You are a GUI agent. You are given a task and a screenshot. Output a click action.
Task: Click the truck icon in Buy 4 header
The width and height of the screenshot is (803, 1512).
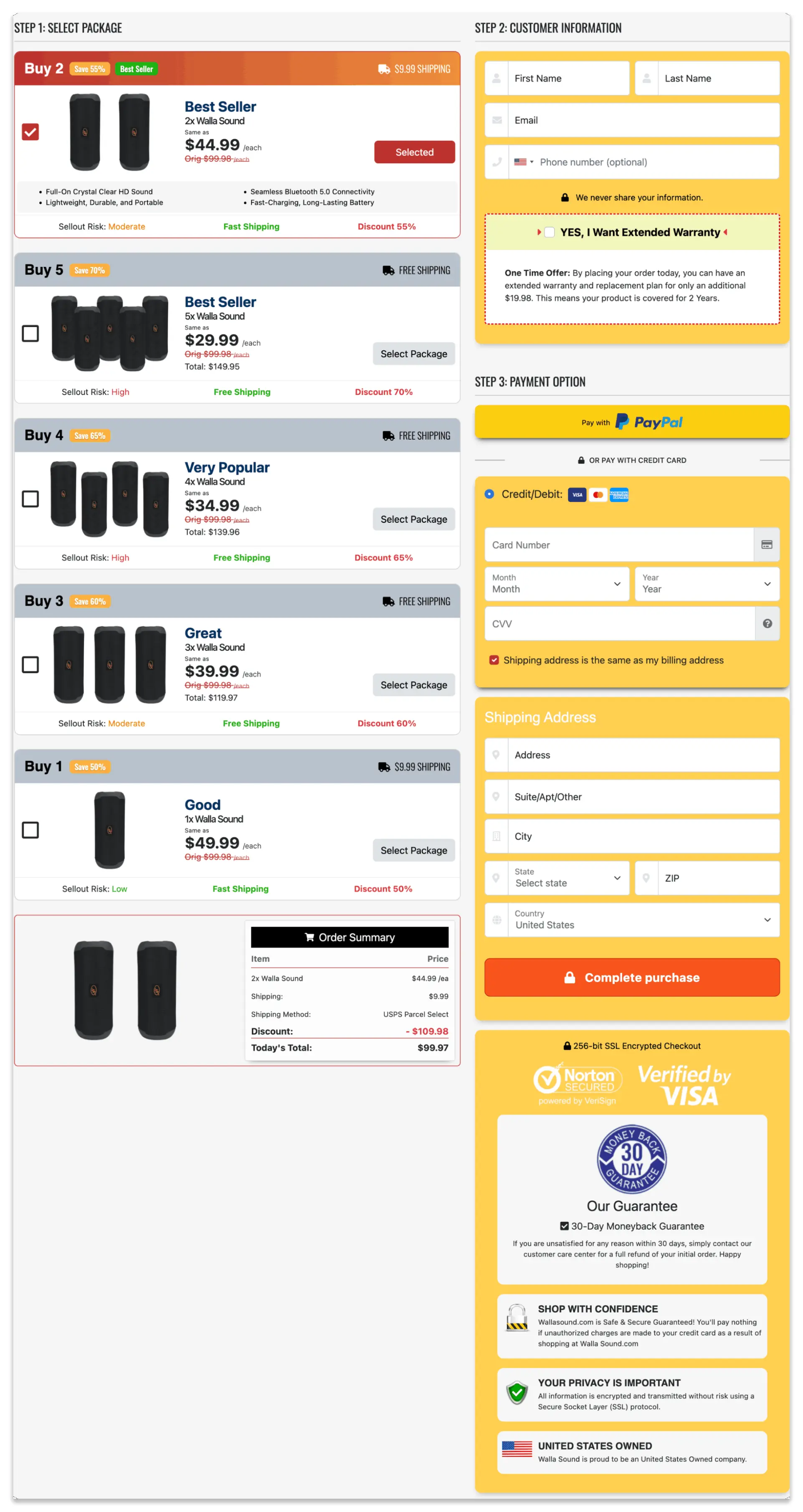coord(388,436)
